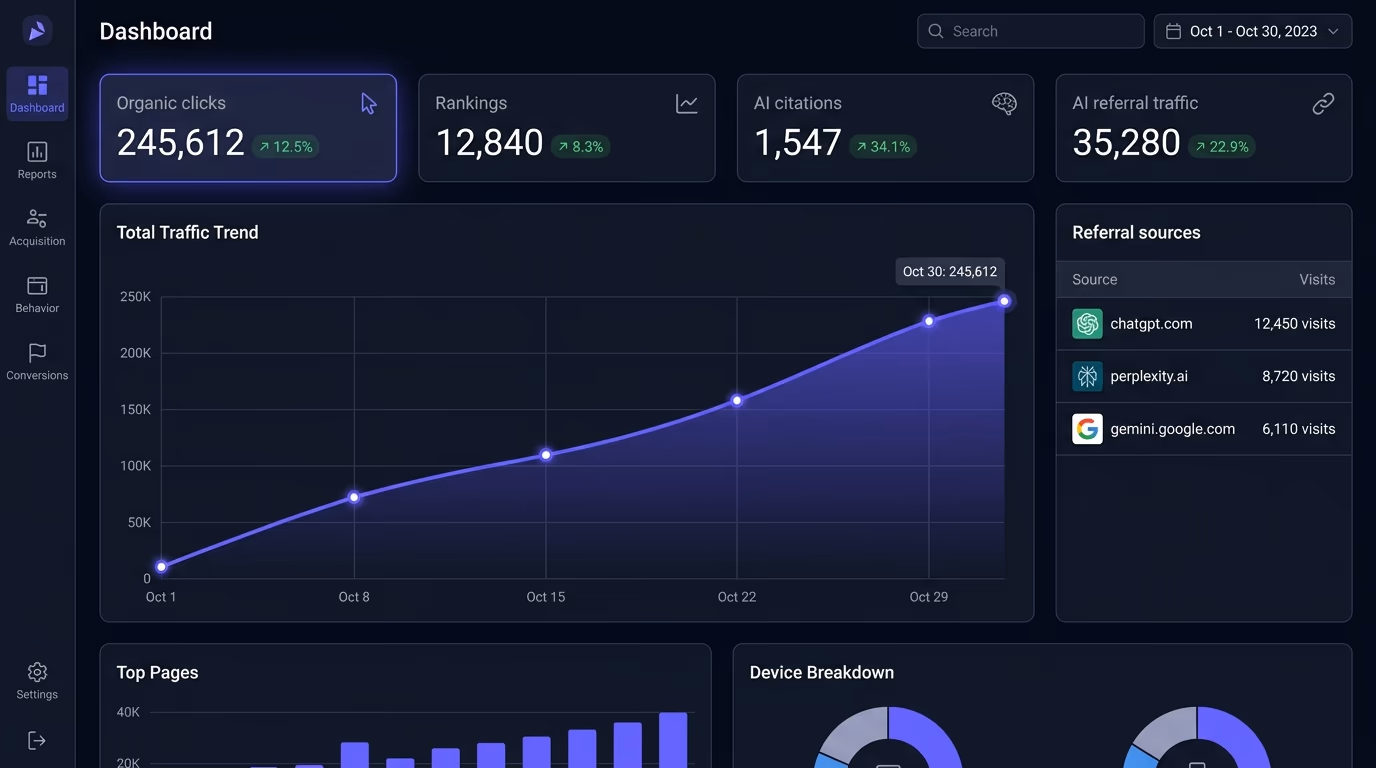This screenshot has width=1376, height=768.
Task: Click the Device Breakdown heading
Action: (x=821, y=673)
